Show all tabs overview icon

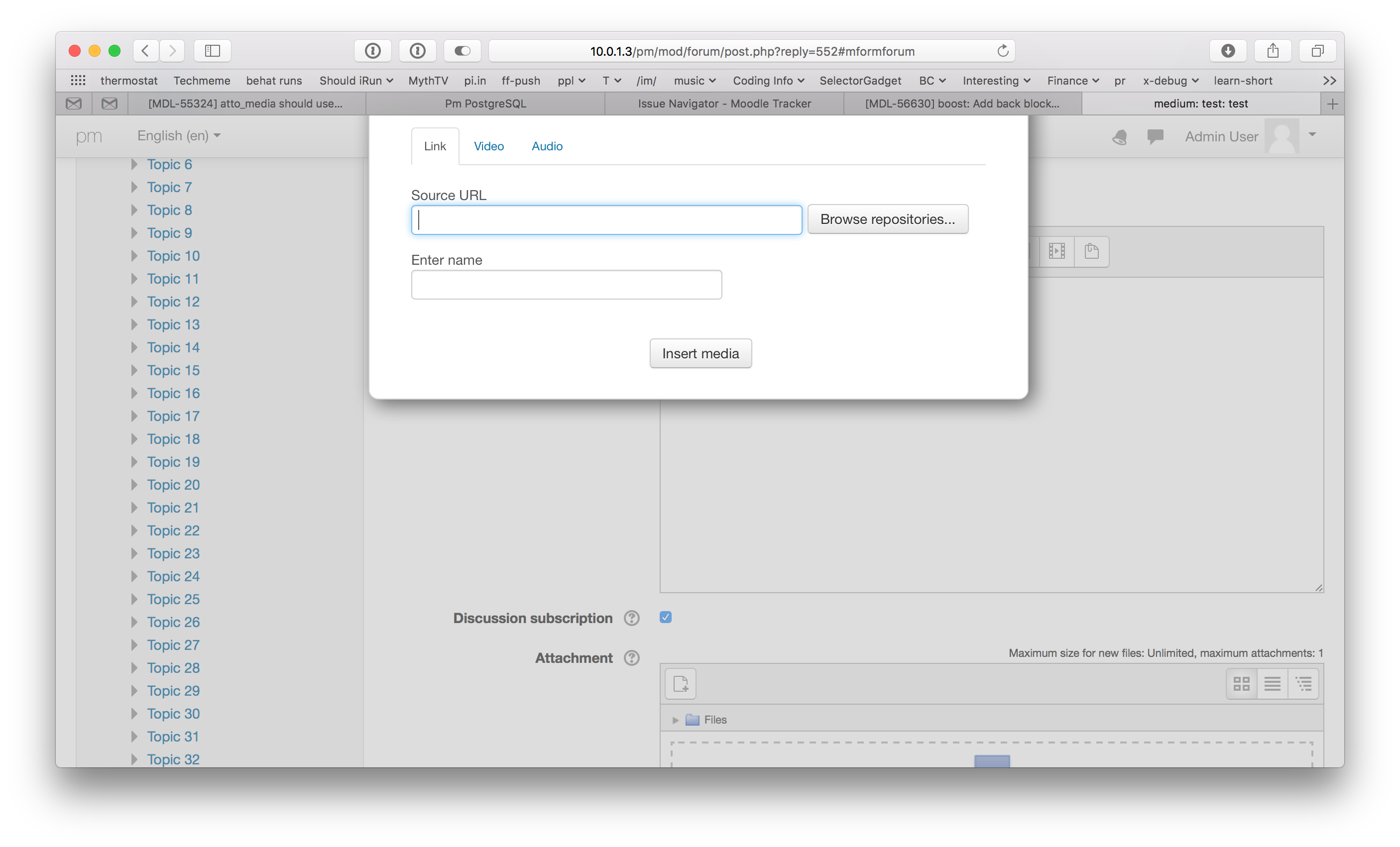coord(1318,51)
